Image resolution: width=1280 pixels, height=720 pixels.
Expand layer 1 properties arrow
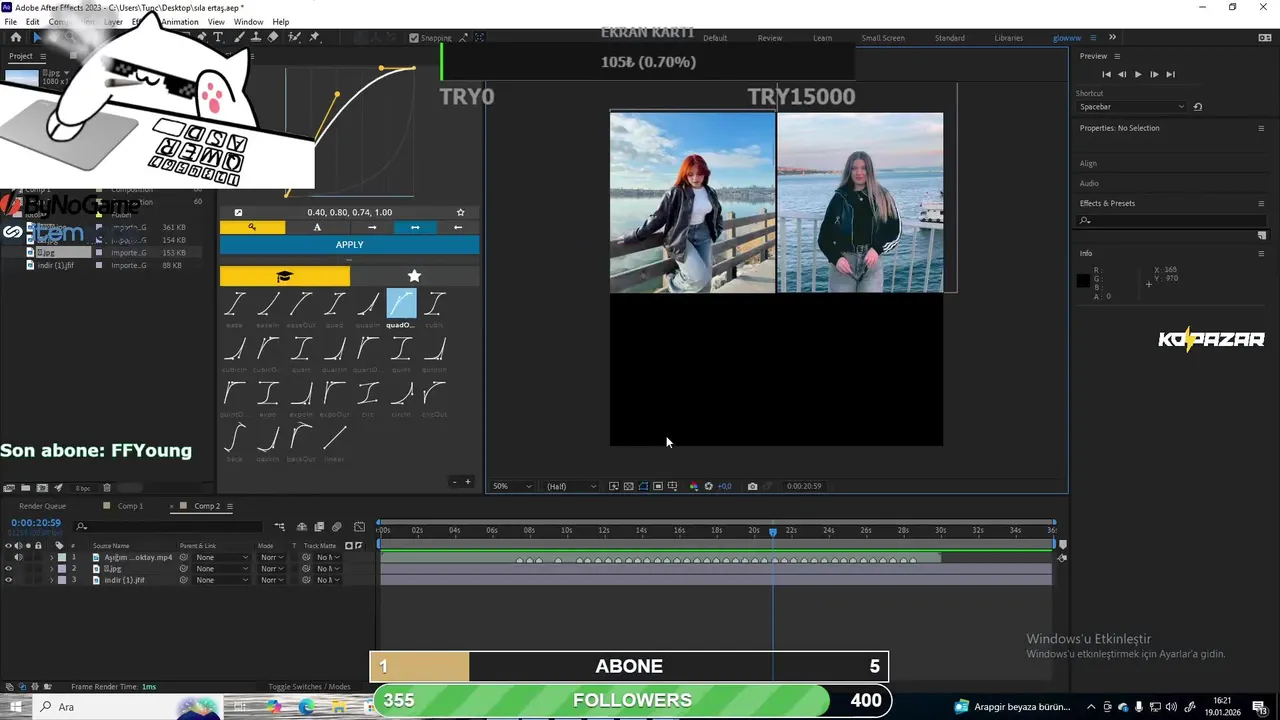tap(51, 557)
